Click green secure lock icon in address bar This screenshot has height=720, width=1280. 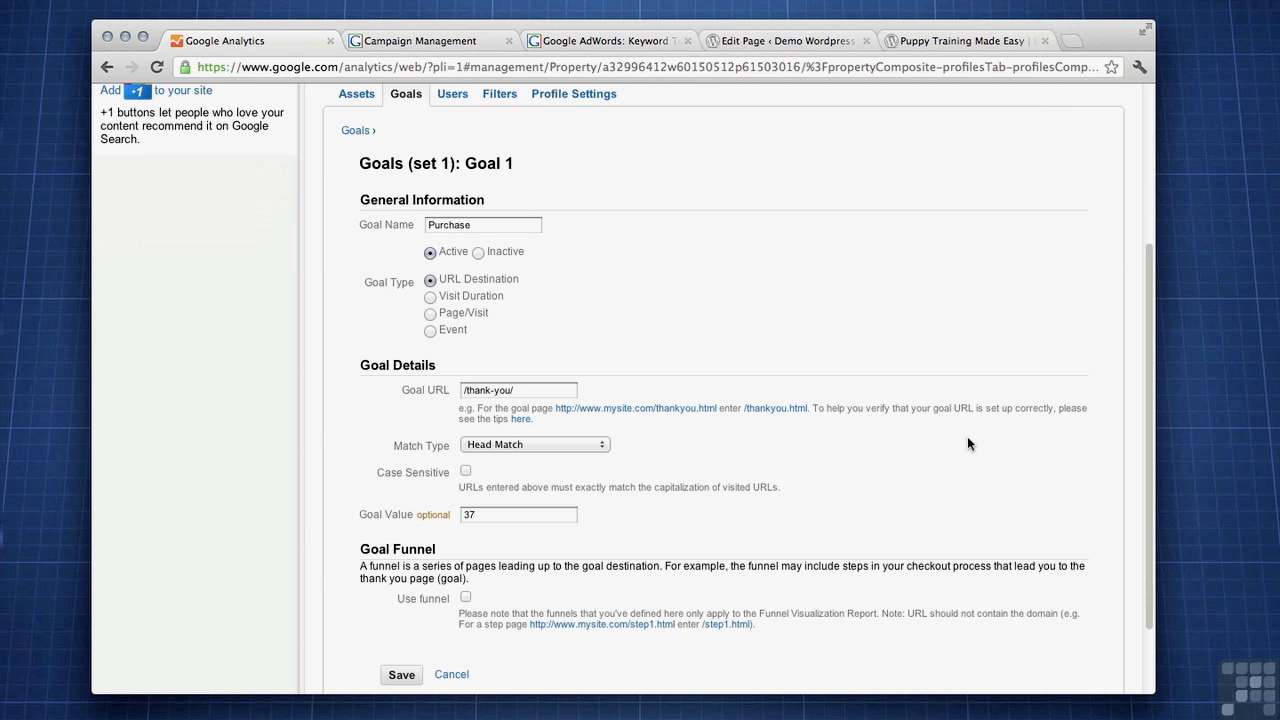(x=185, y=67)
